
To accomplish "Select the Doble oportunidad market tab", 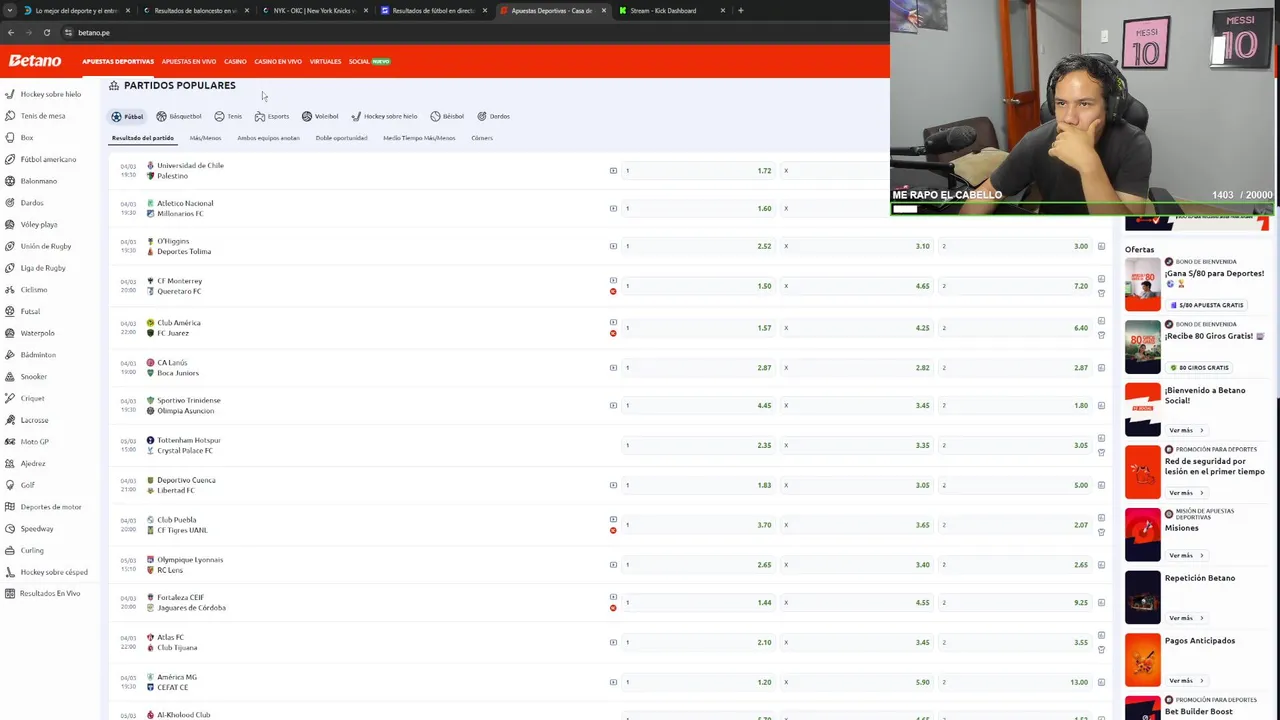I will [341, 138].
